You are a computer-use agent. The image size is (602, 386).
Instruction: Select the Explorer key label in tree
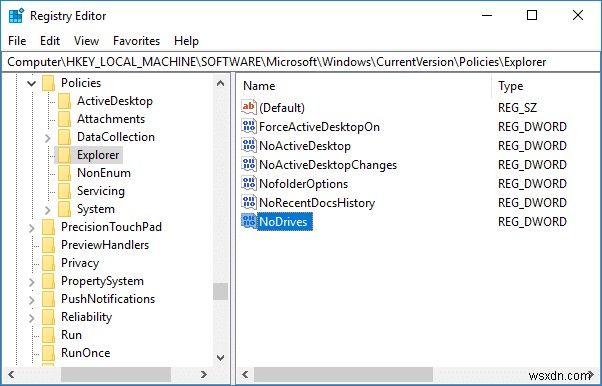[x=98, y=155]
